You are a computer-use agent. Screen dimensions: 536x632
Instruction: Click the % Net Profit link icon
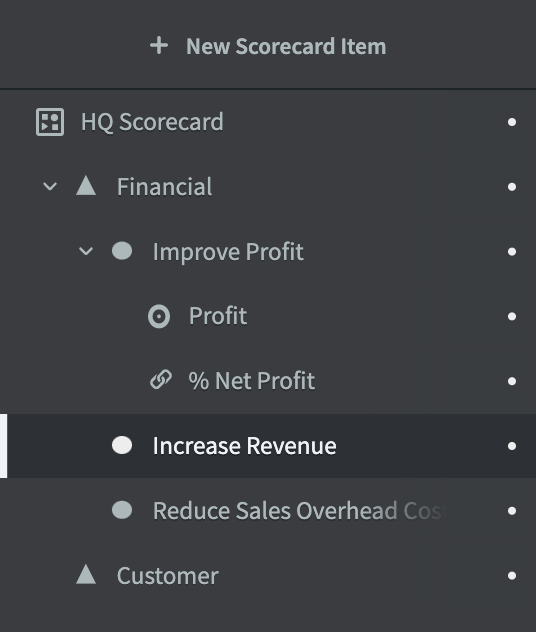pos(161,380)
